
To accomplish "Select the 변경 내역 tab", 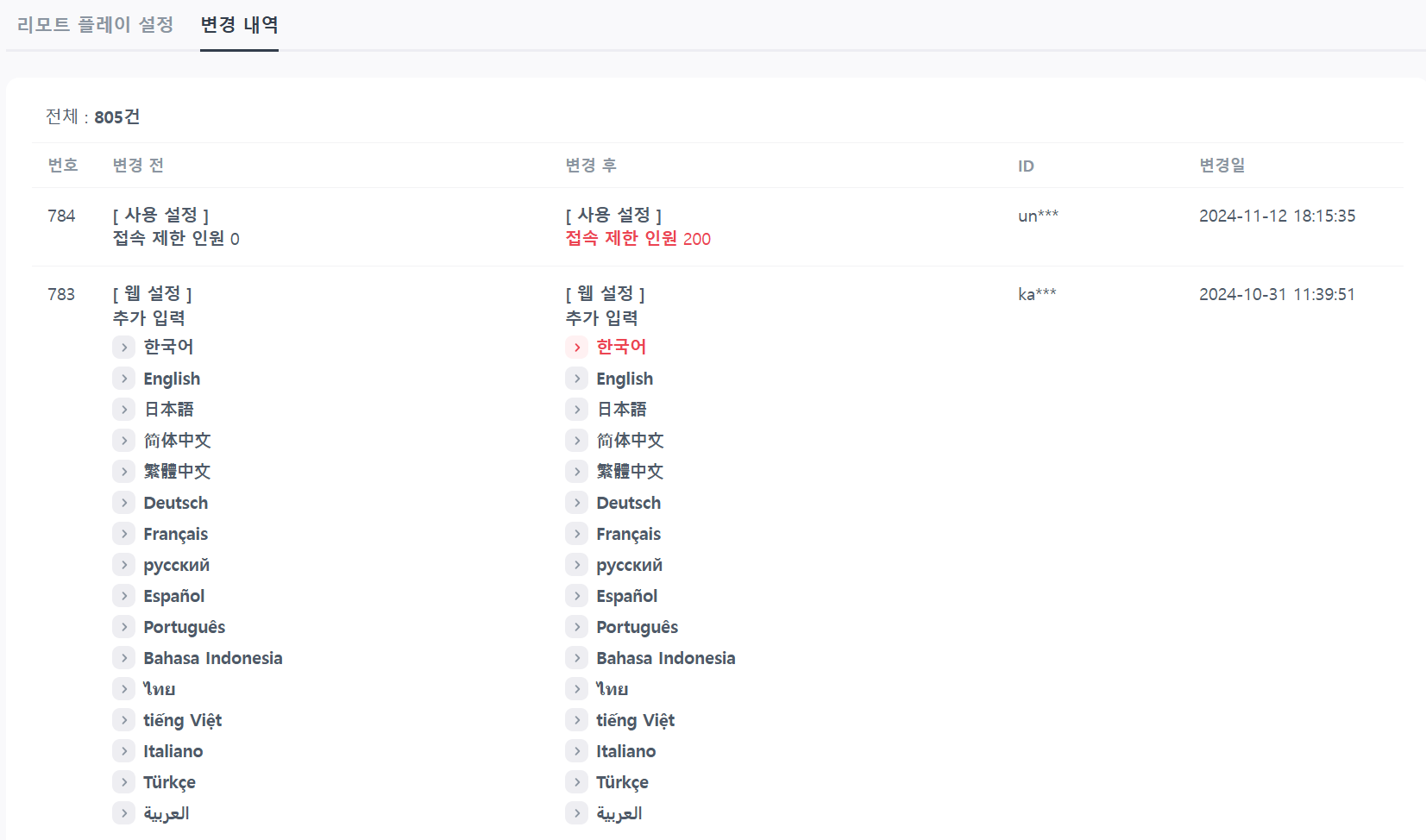I will click(x=239, y=25).
